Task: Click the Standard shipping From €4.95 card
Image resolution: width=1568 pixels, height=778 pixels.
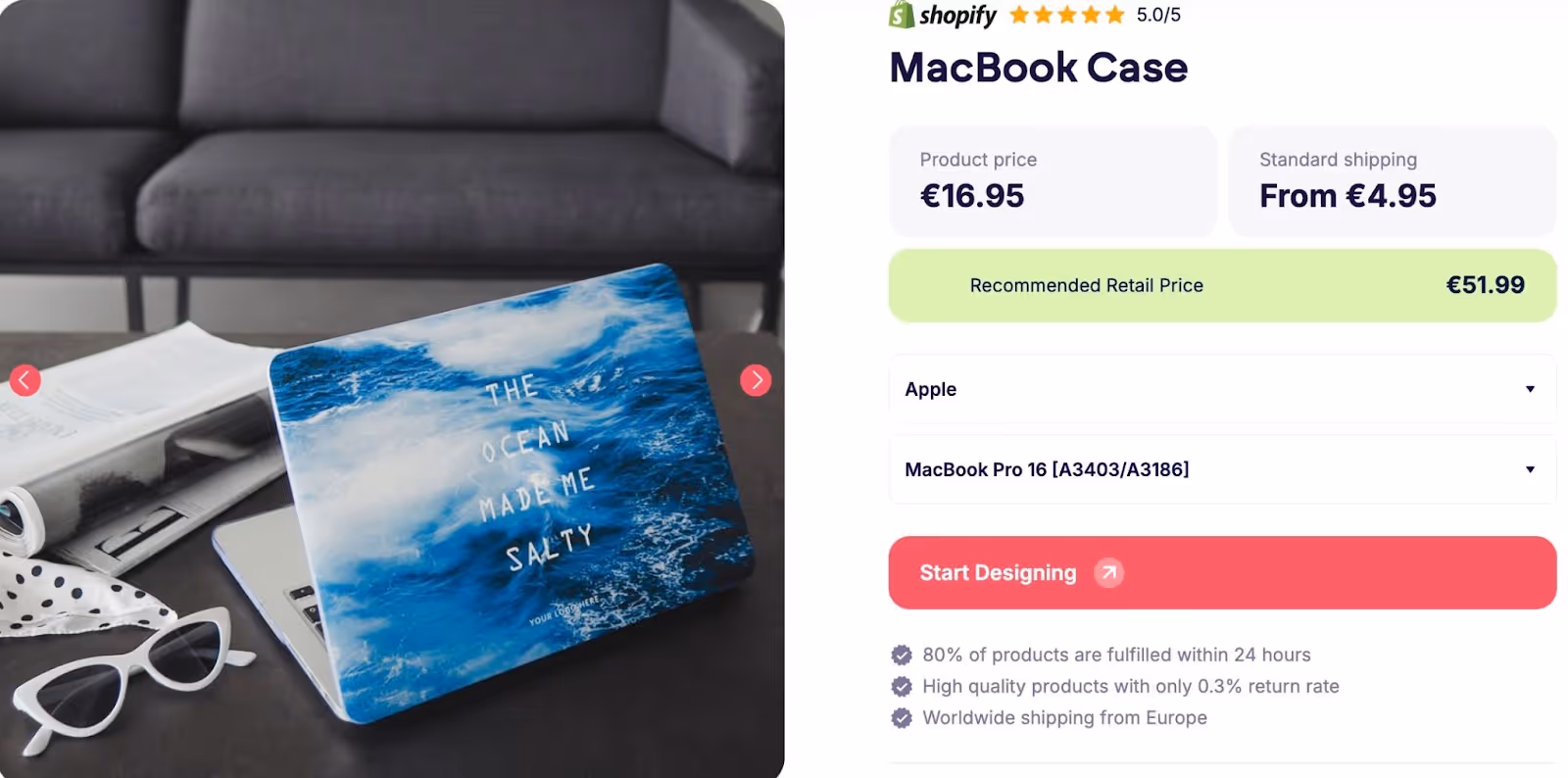Action: coord(1393,181)
